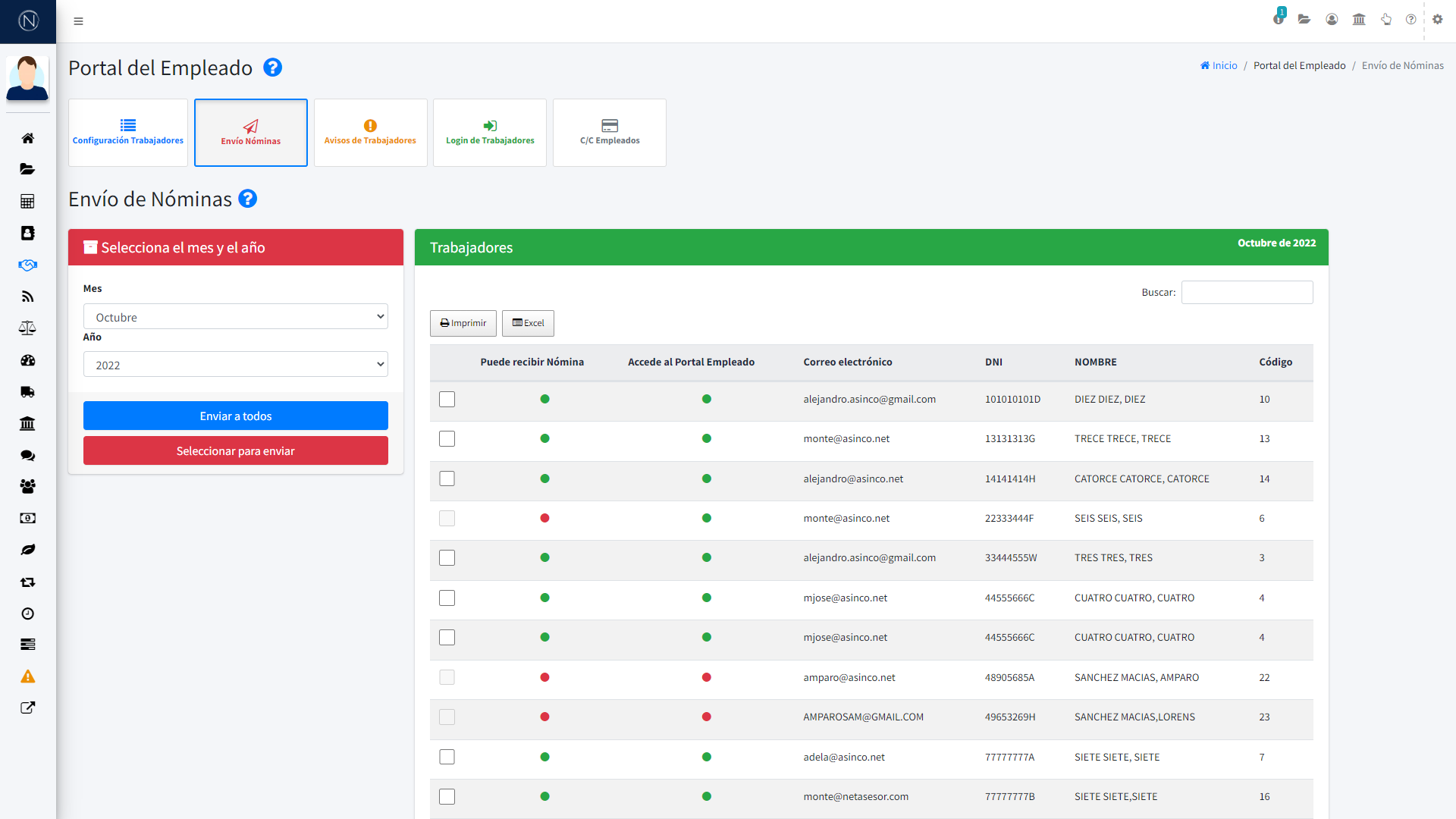The width and height of the screenshot is (1456, 819).
Task: Click the blue help icon beside Portal del Empleado
Action: pyautogui.click(x=272, y=67)
